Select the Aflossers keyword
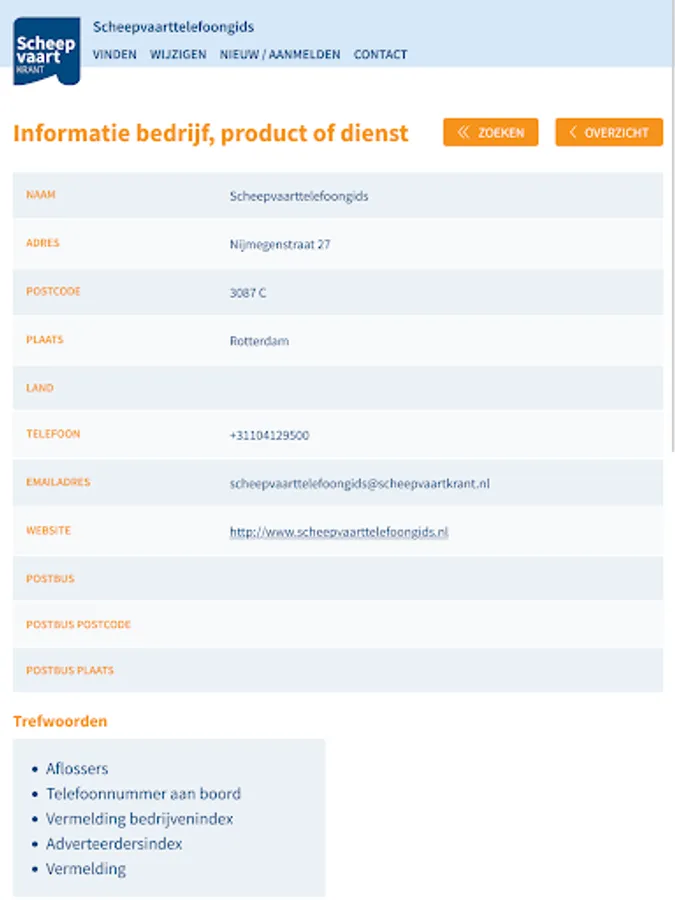This screenshot has width=675, height=900. coord(77,768)
